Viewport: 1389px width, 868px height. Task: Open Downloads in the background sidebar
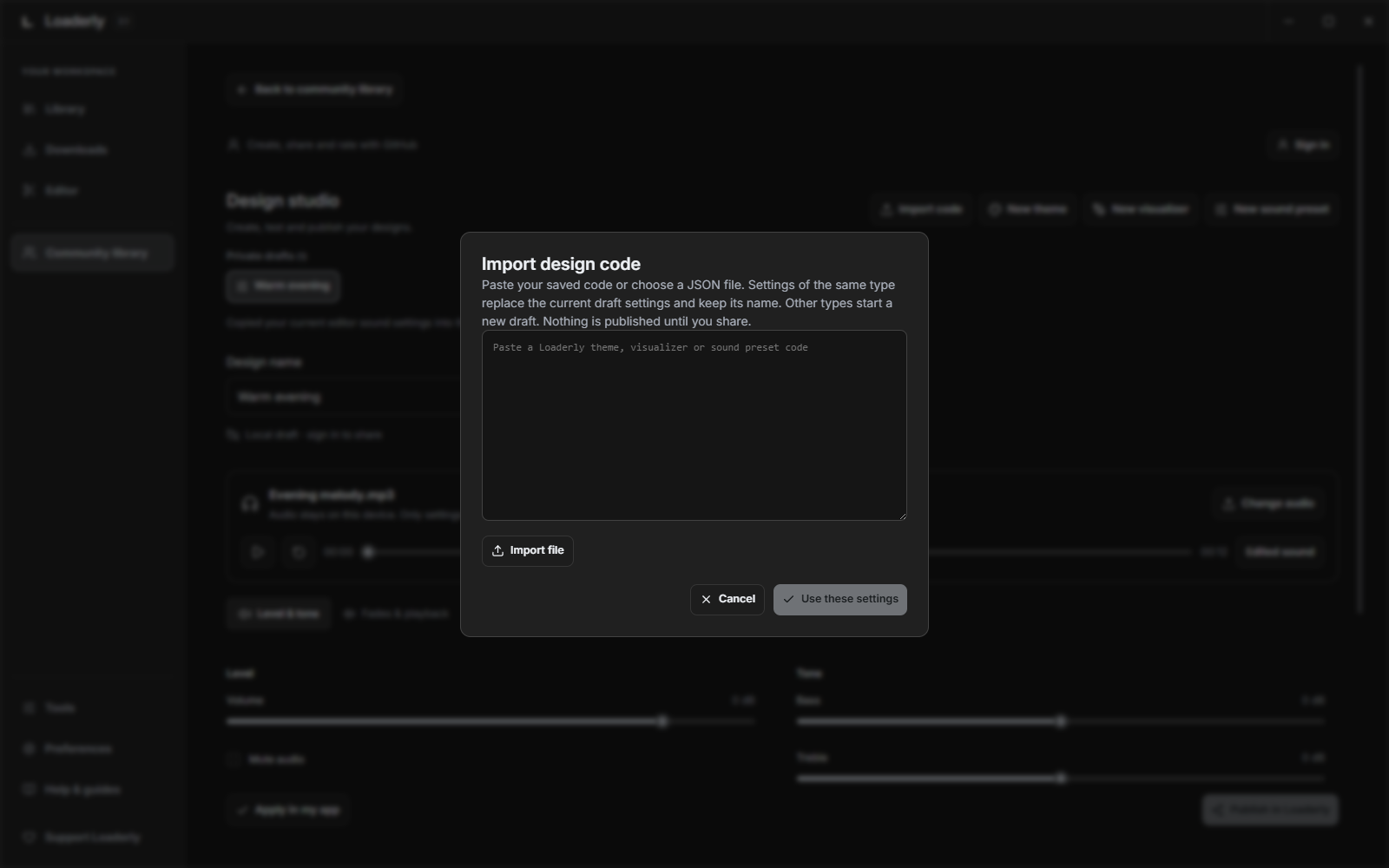click(x=93, y=149)
